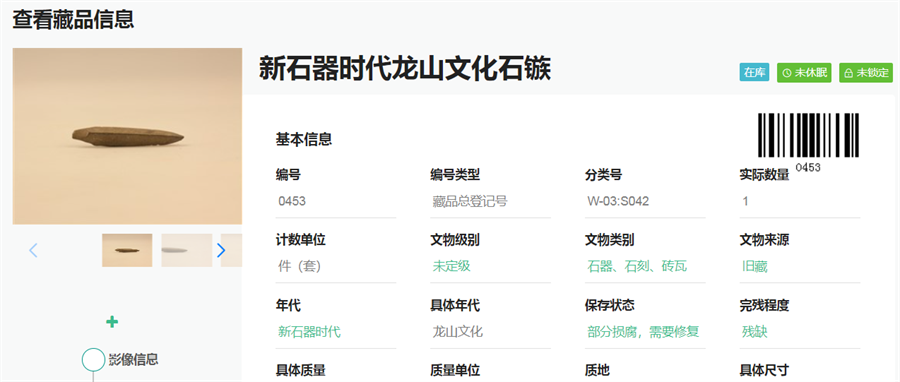Click the 旧藏 source value
This screenshot has width=900, height=382.
tap(755, 266)
